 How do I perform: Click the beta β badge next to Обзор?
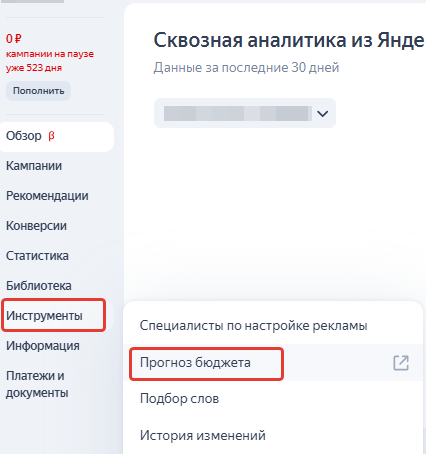click(51, 136)
